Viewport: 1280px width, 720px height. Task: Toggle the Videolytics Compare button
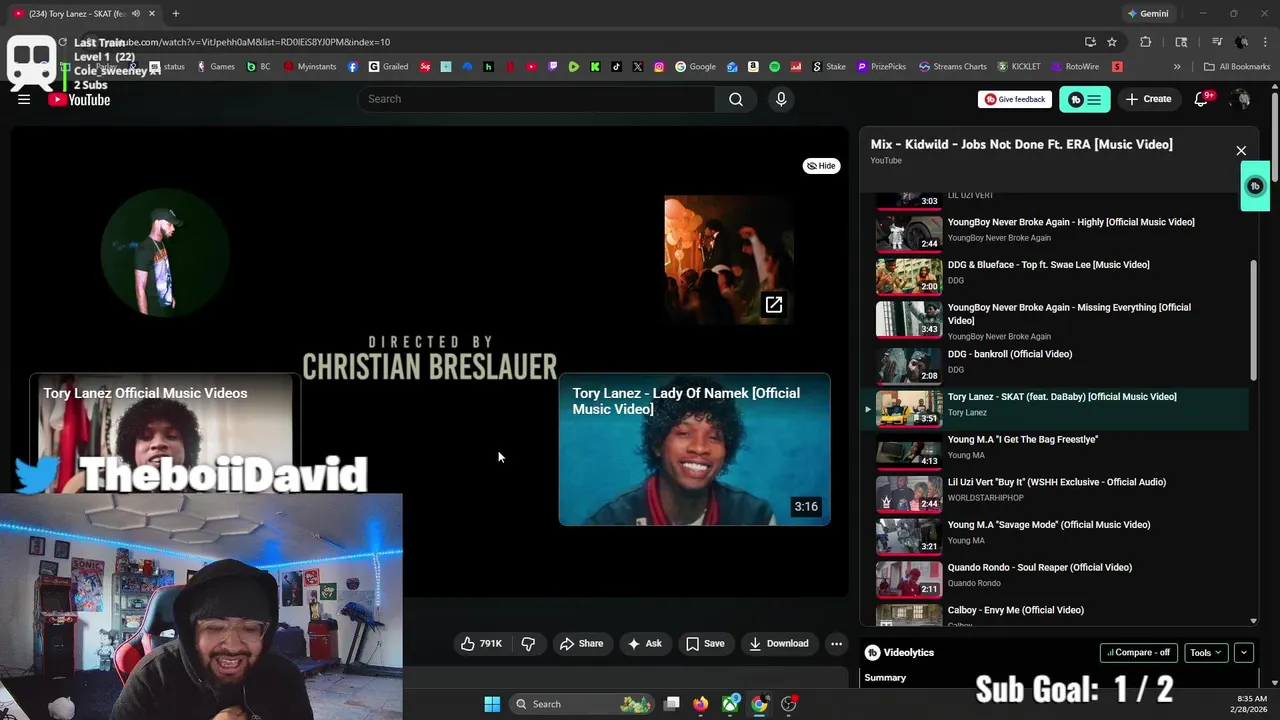pos(1139,652)
